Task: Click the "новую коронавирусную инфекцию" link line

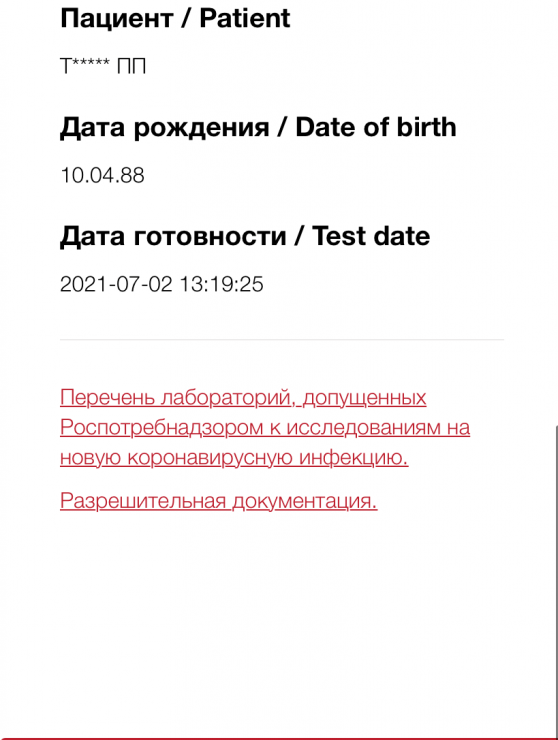Action: pos(234,457)
